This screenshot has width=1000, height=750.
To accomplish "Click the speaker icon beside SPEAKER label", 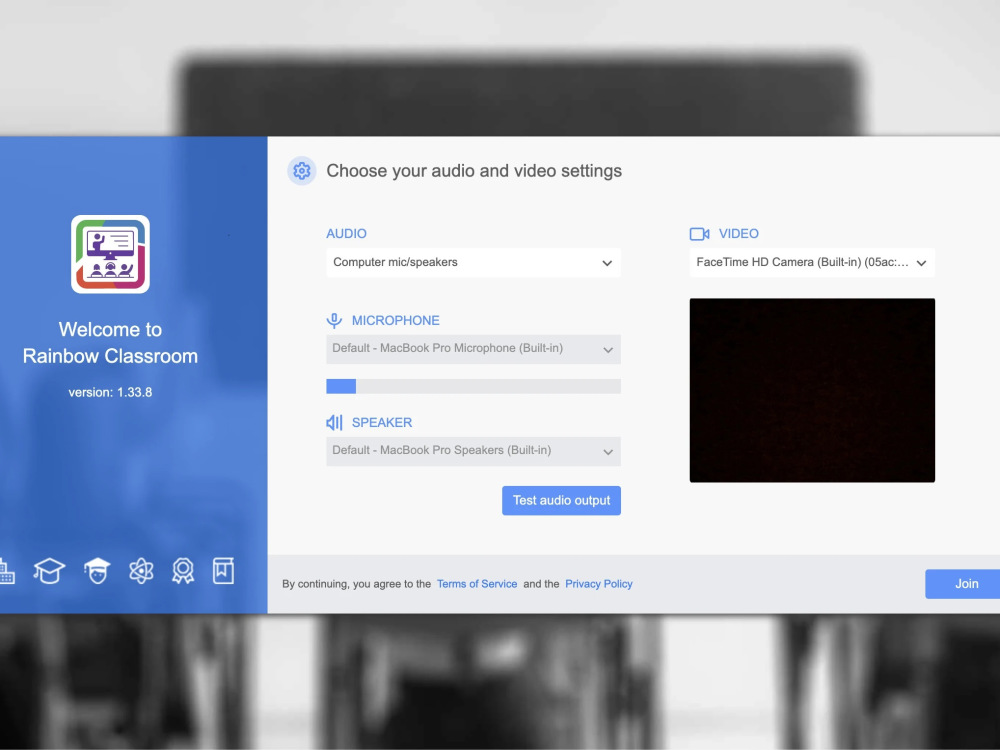I will [334, 423].
